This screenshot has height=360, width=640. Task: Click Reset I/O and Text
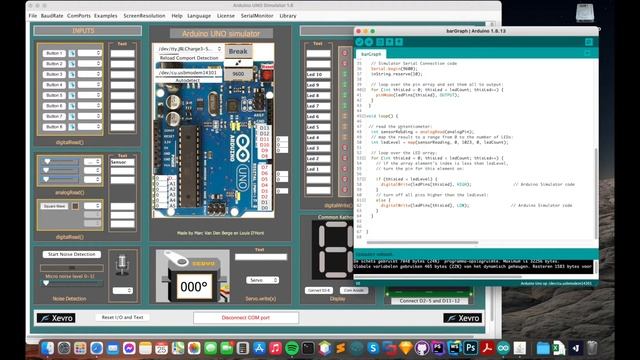coord(122,317)
